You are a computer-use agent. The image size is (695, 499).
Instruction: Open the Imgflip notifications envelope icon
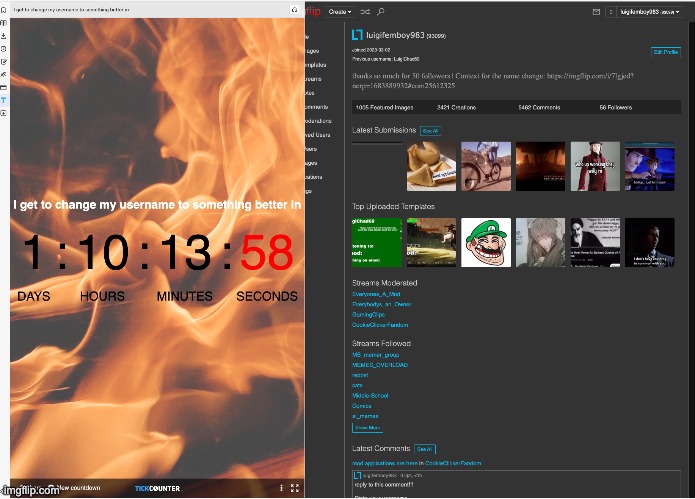click(596, 12)
